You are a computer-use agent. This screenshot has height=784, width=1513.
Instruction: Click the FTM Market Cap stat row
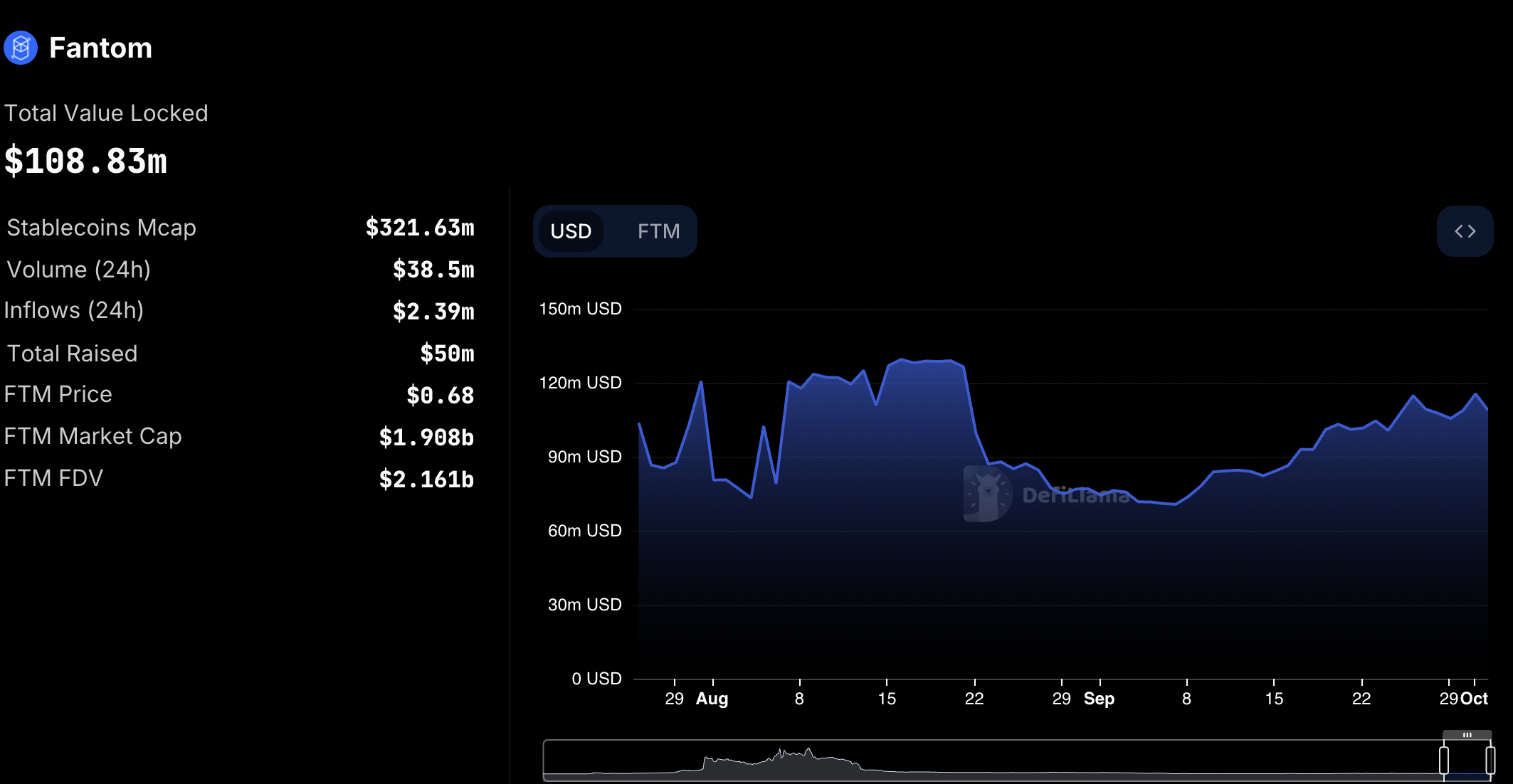(x=93, y=436)
